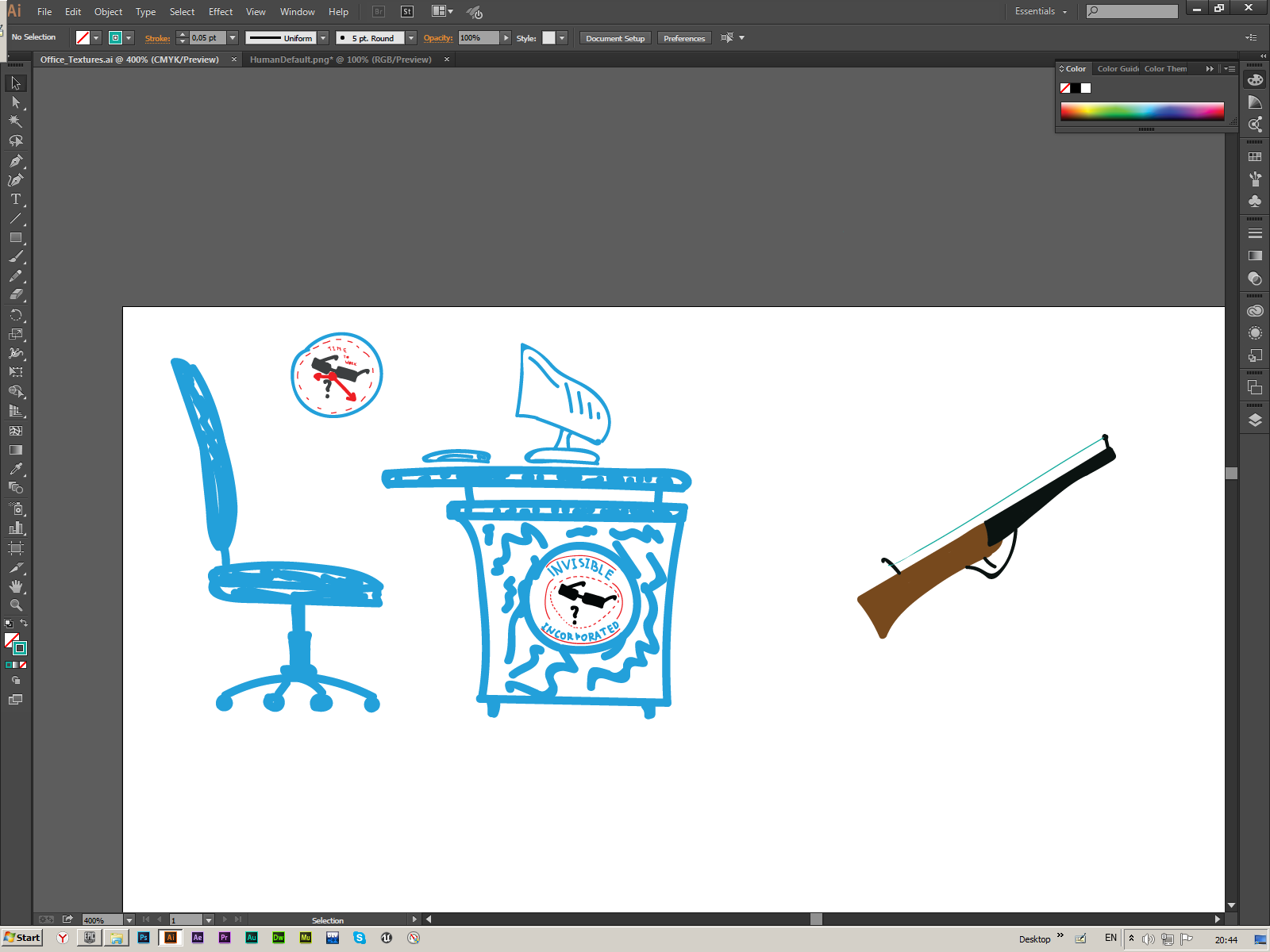The width and height of the screenshot is (1270, 952).
Task: Open Opacity panel link
Action: click(438, 38)
